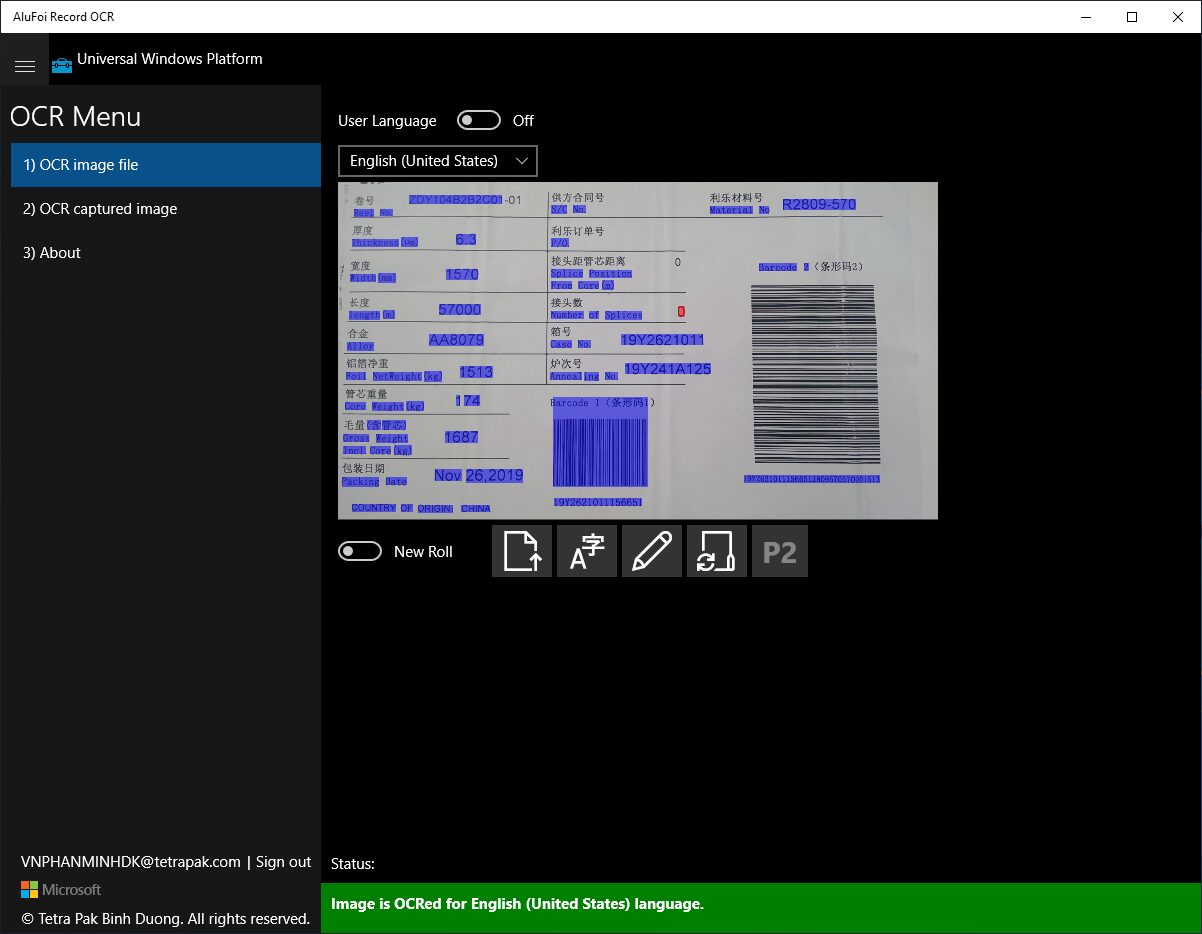The width and height of the screenshot is (1202, 934).
Task: Click the toolbox icon beside Universal Windows Platform
Action: pyautogui.click(x=62, y=65)
